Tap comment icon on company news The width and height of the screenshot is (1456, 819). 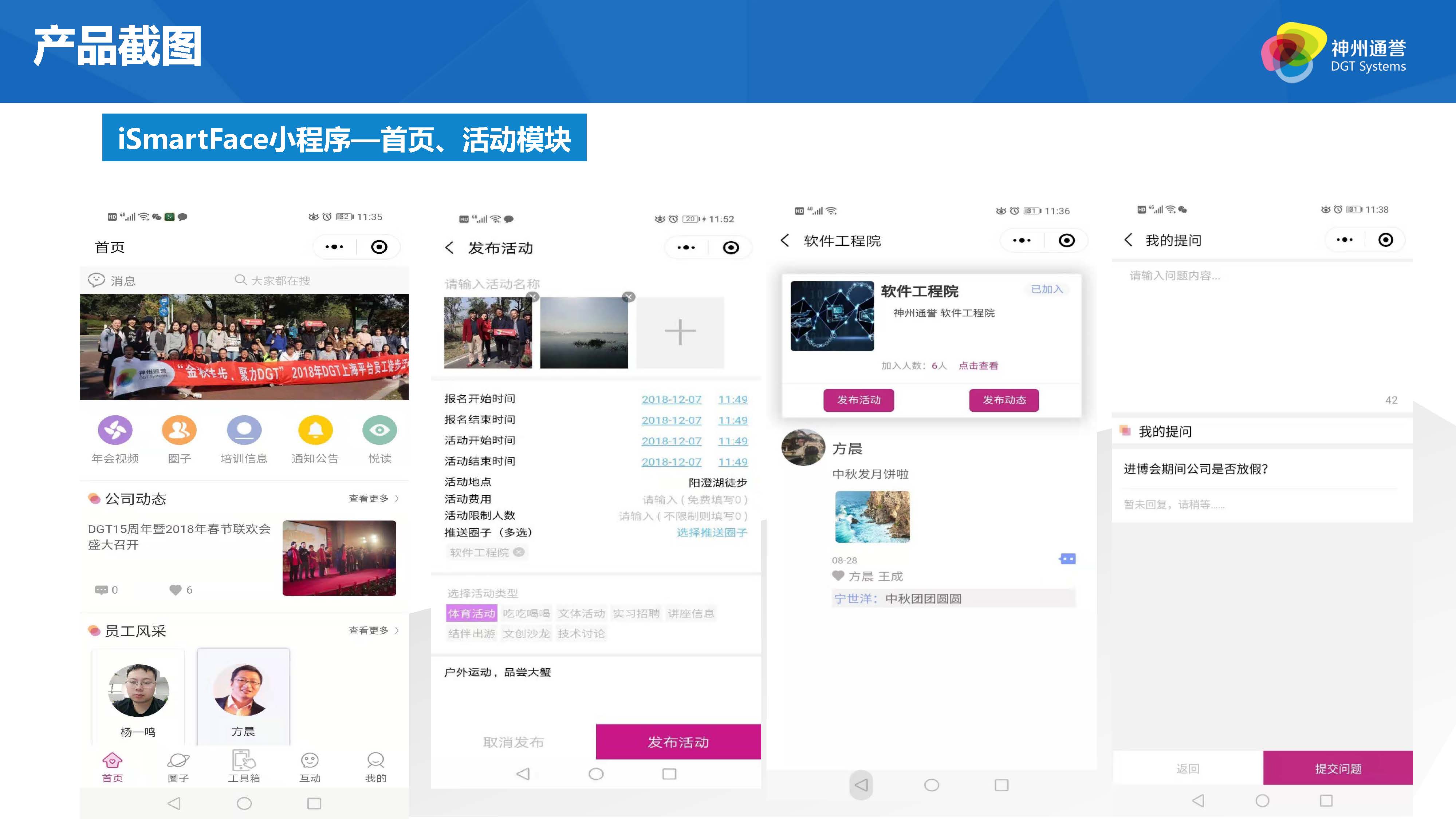(101, 590)
